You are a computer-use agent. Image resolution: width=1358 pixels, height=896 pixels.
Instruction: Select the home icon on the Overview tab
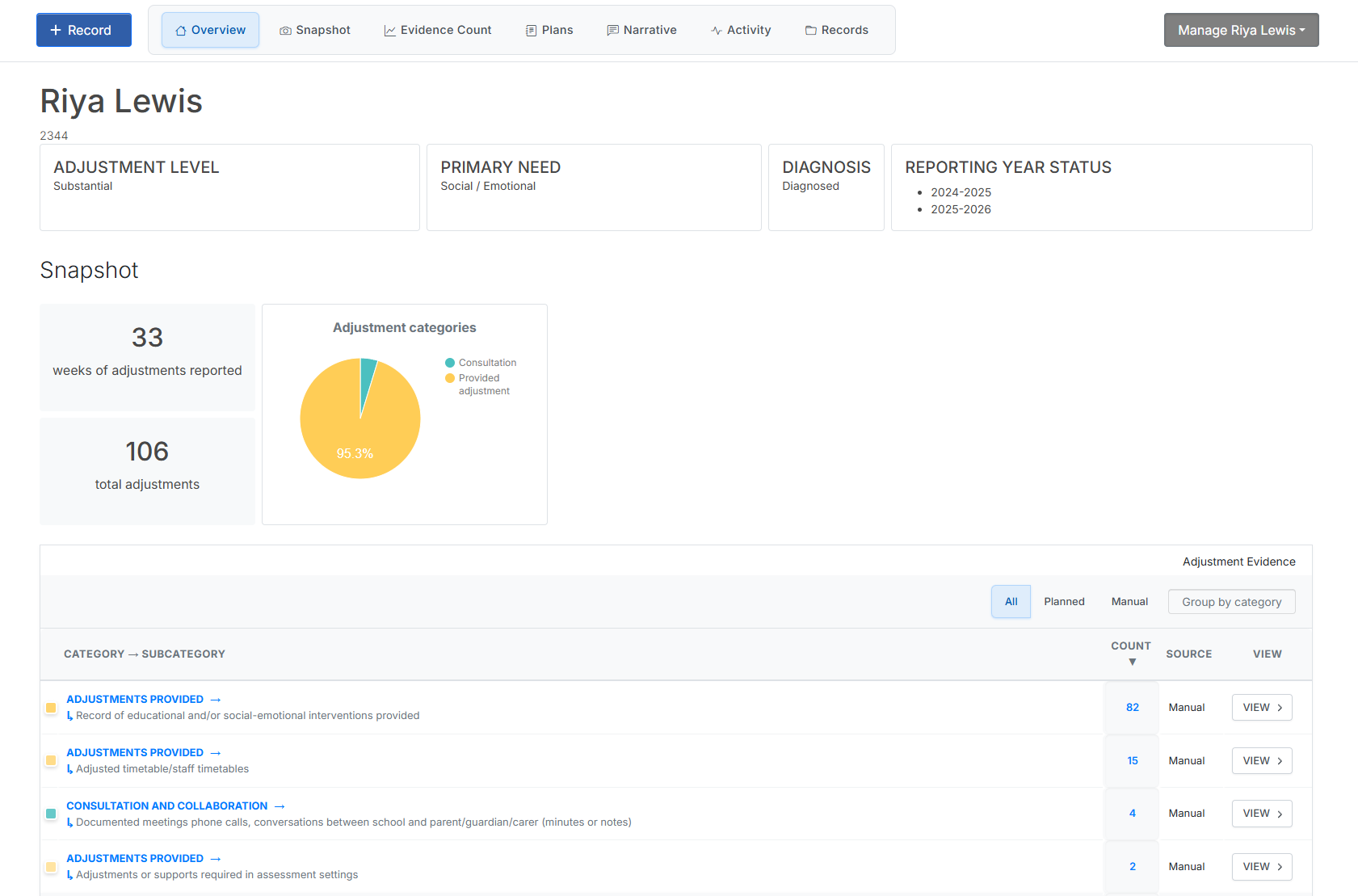(179, 29)
